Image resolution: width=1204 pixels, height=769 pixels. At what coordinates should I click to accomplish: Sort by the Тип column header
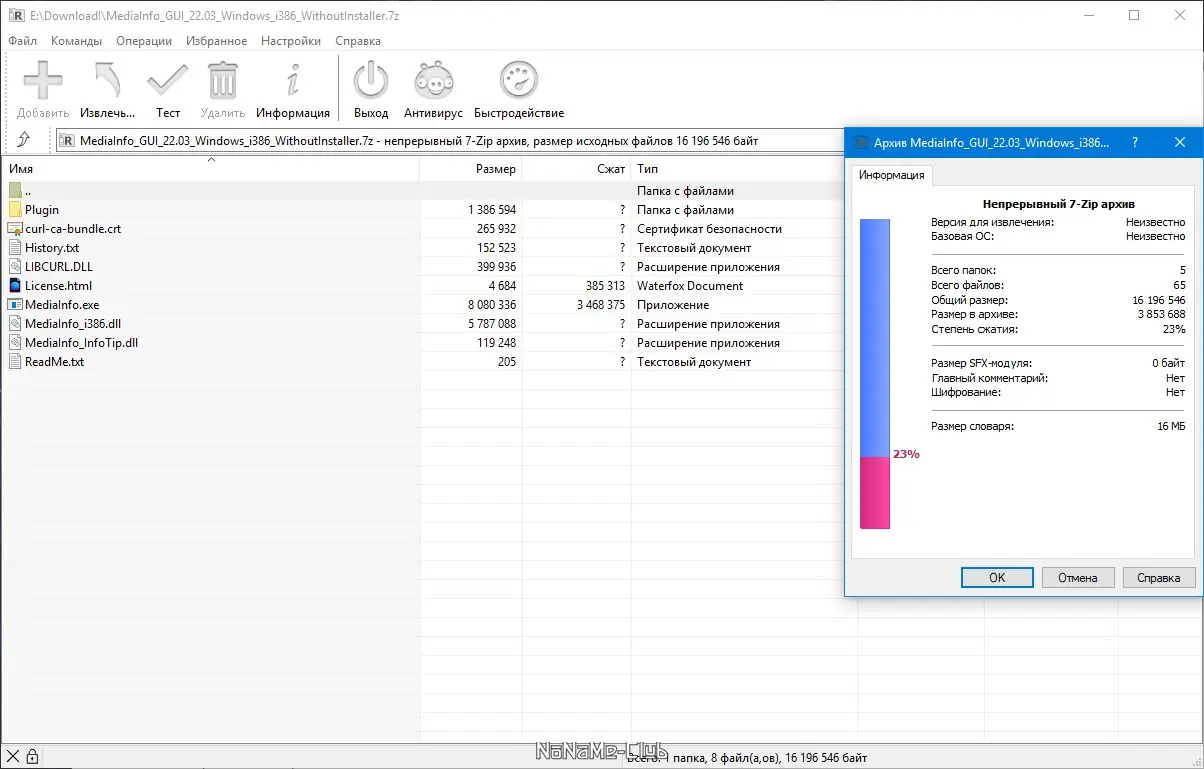point(743,169)
